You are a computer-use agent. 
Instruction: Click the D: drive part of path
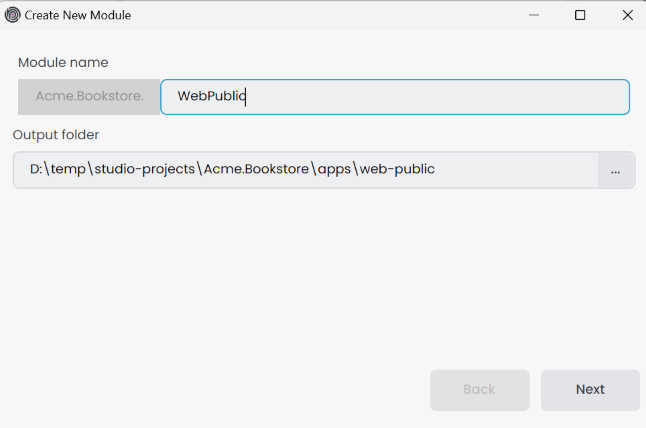coord(37,170)
